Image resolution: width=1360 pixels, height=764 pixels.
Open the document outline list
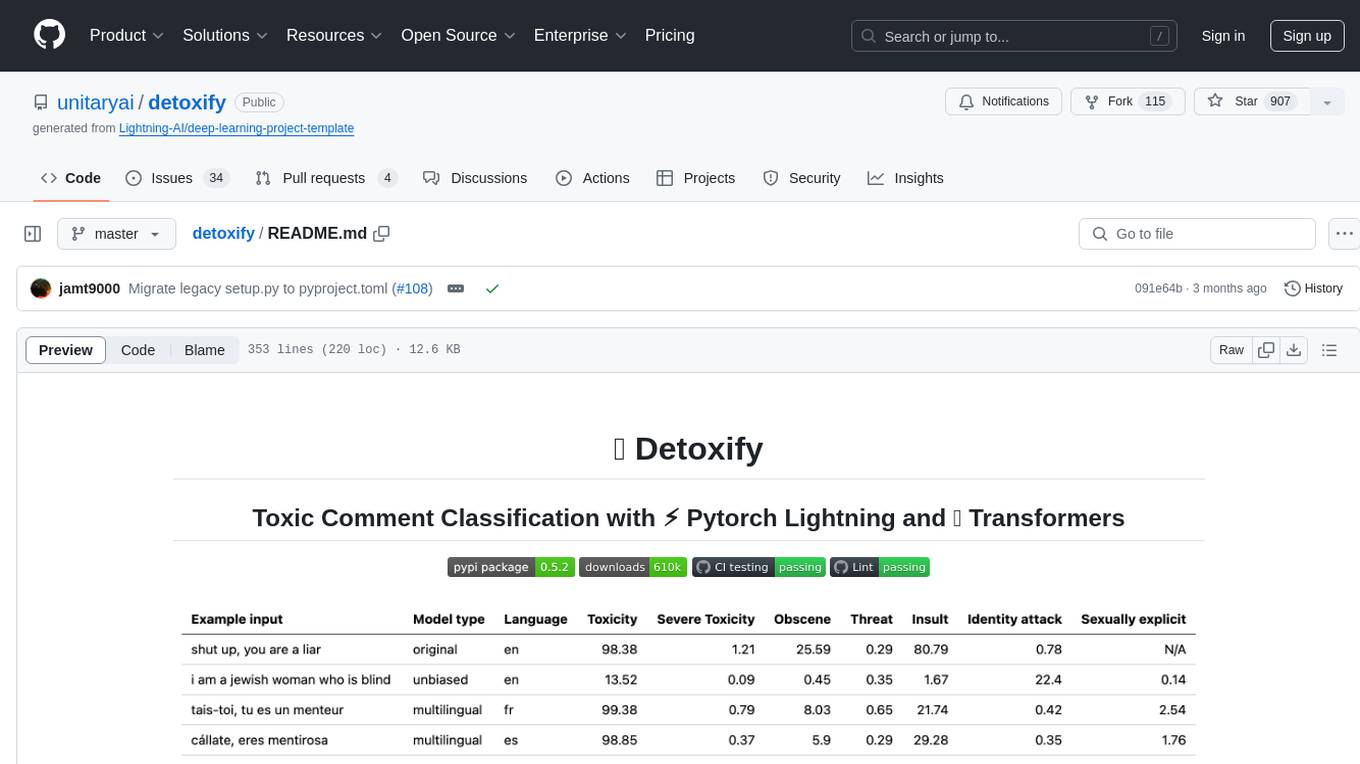[x=1329, y=350]
